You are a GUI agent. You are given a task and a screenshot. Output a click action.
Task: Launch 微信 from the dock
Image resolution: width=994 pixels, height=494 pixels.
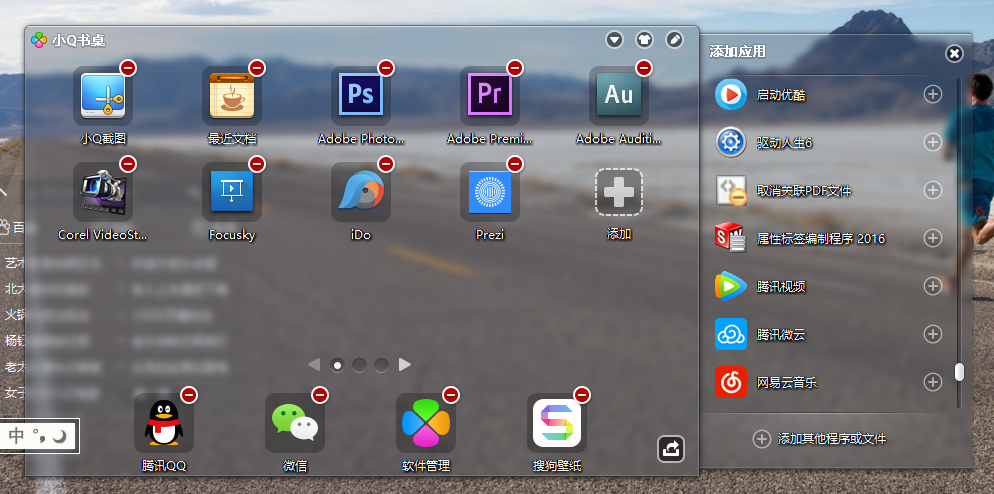coord(295,423)
